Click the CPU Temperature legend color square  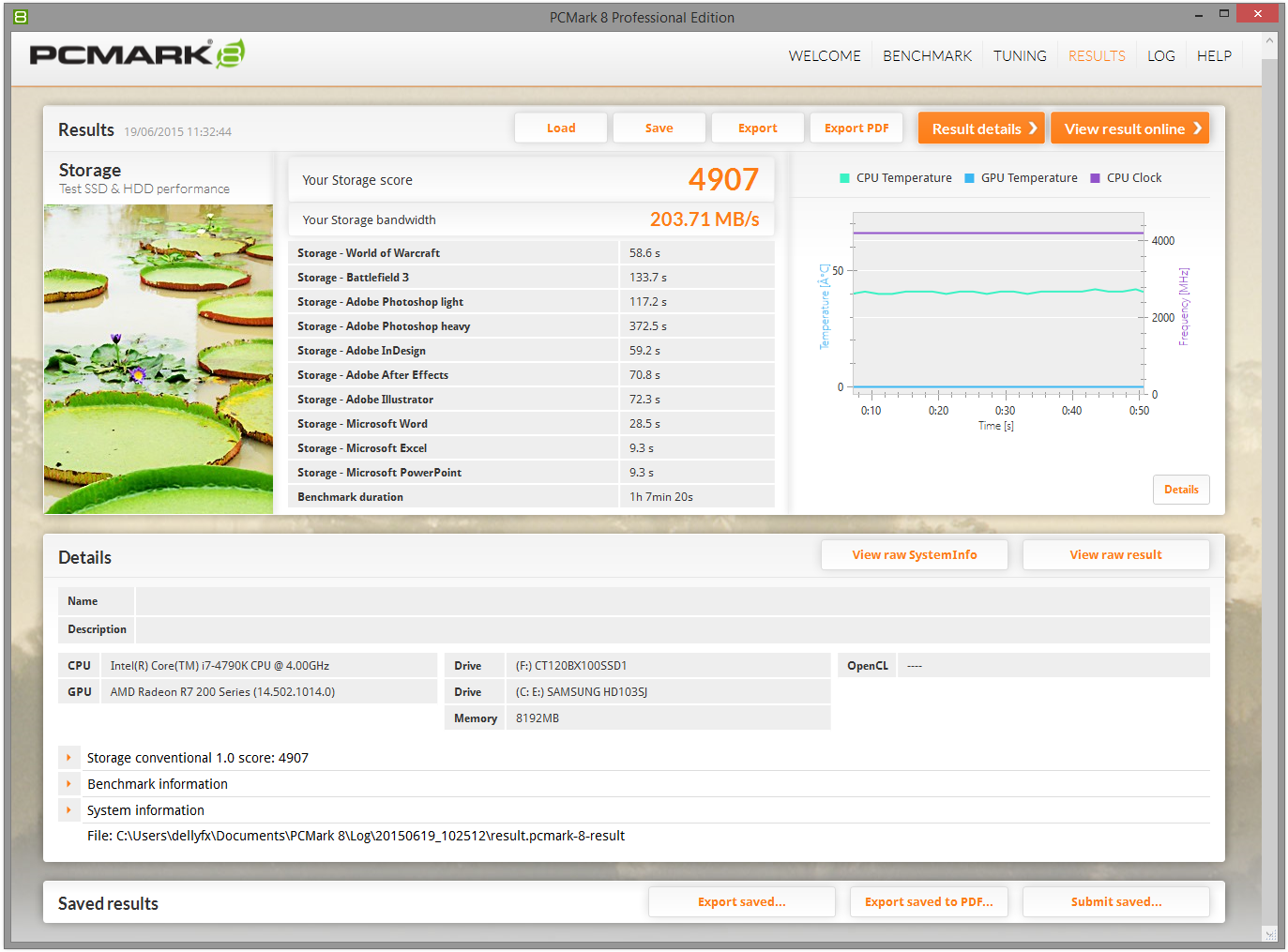pyautogui.click(x=844, y=178)
